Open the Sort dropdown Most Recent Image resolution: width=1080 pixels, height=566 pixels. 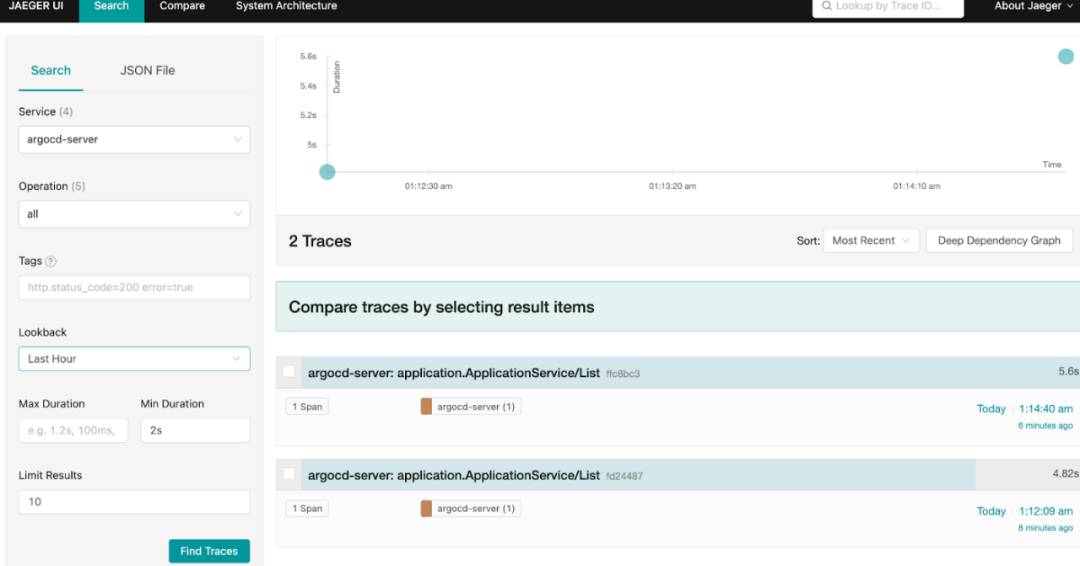(x=871, y=240)
